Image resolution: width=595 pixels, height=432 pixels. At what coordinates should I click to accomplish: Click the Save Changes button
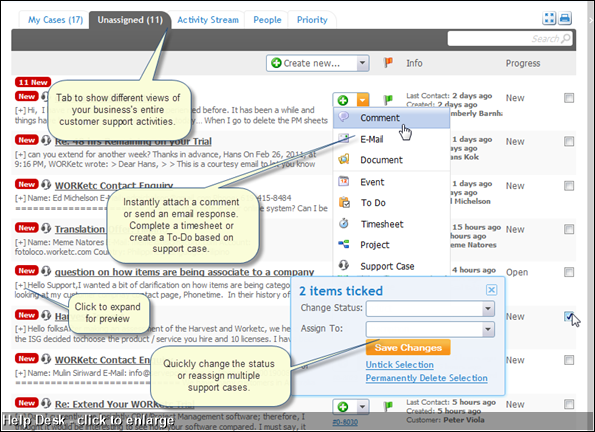[x=408, y=347]
